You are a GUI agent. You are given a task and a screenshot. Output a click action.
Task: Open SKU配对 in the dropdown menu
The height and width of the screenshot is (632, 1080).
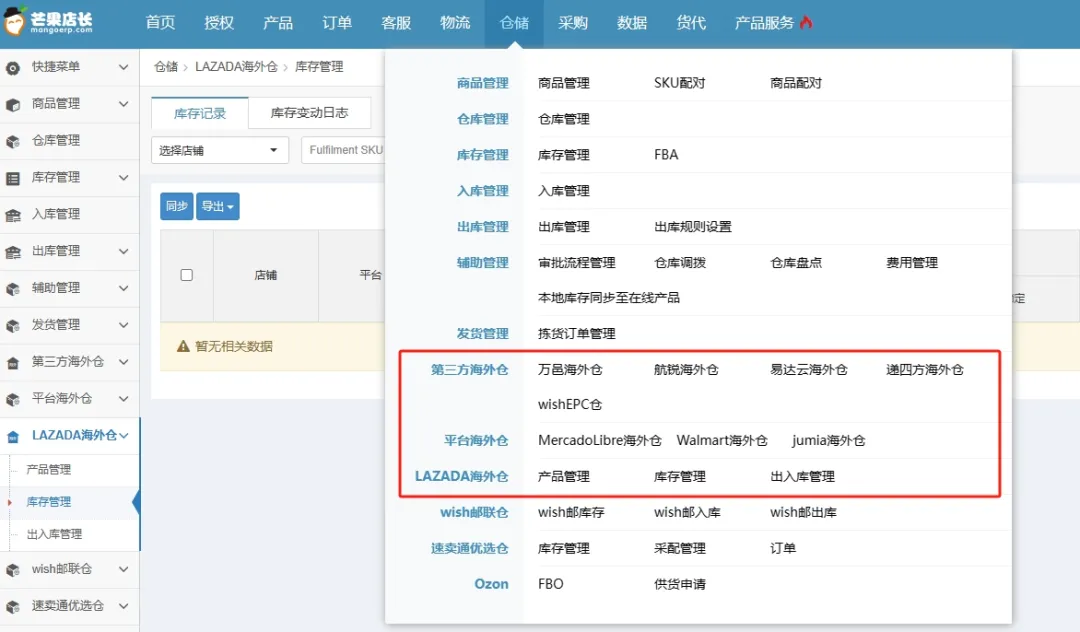[x=679, y=83]
